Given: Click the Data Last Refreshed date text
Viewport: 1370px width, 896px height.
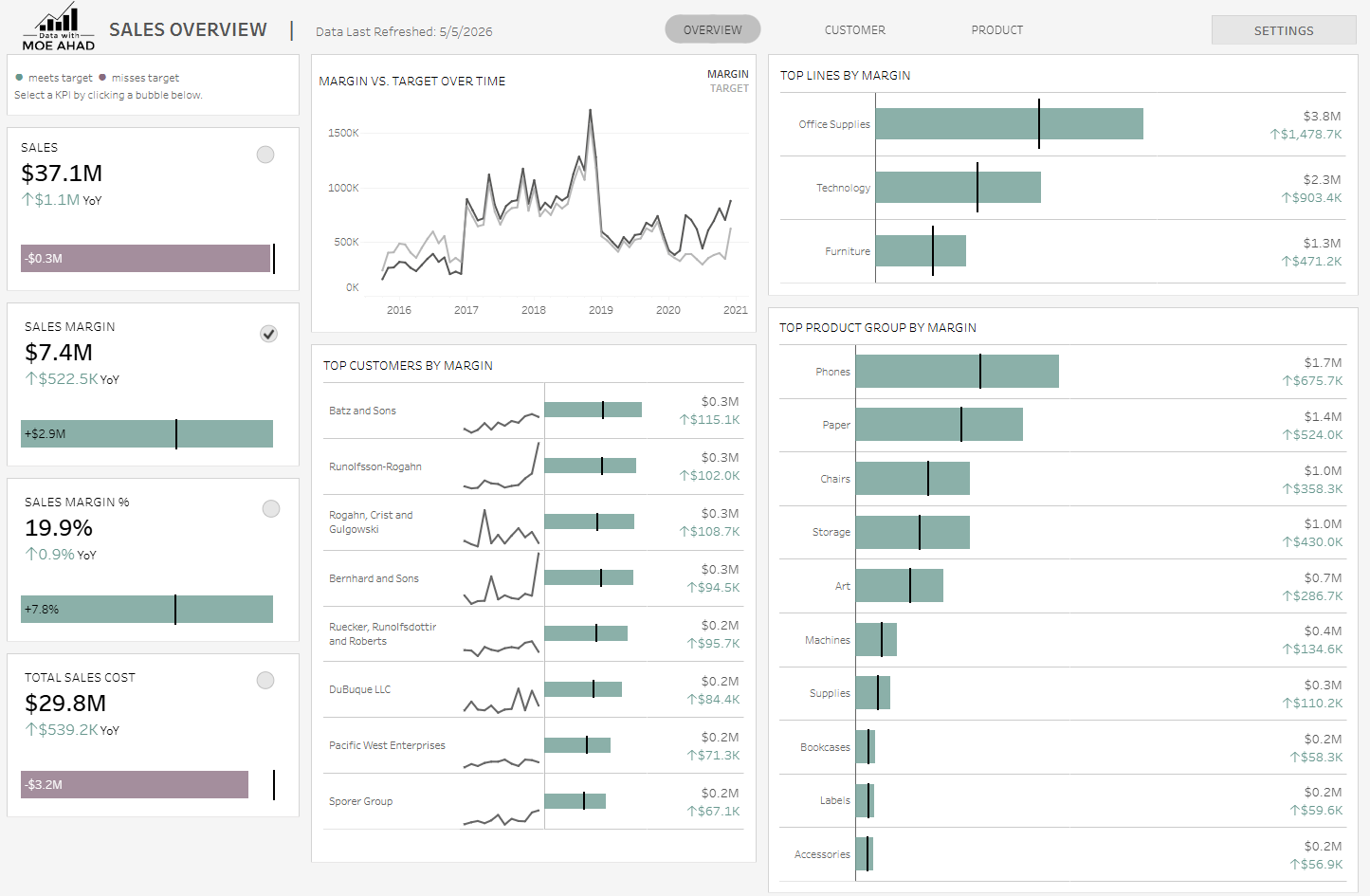Looking at the screenshot, I should [404, 31].
